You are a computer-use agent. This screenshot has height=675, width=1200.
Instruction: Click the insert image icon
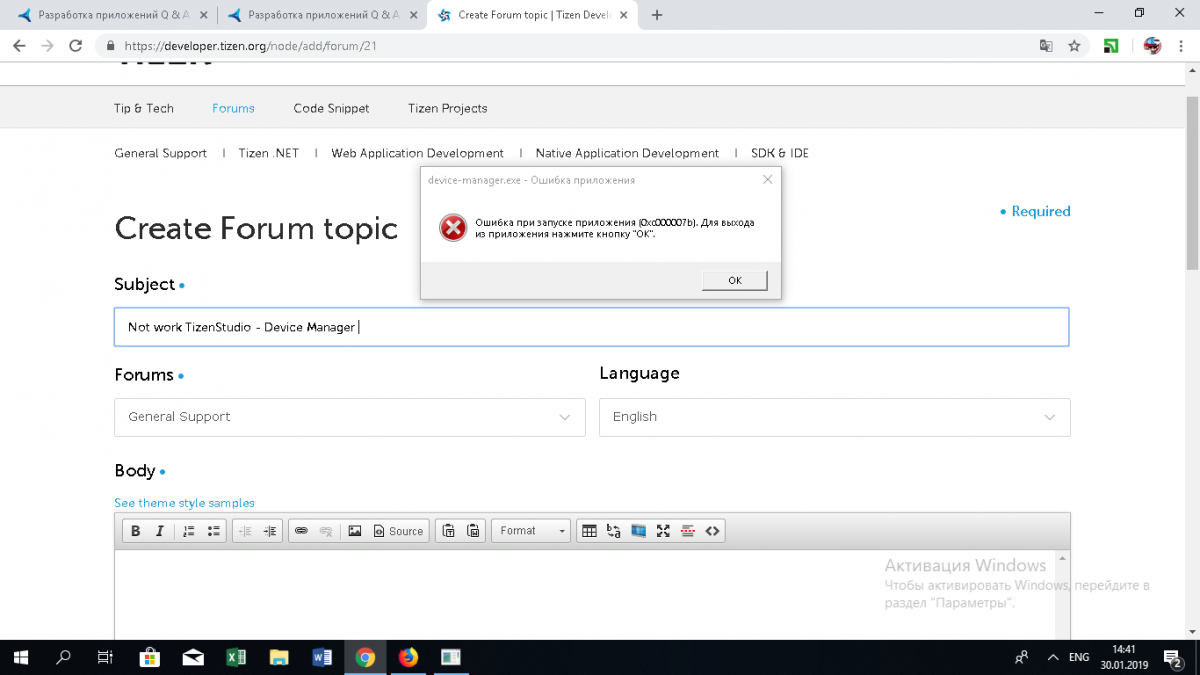(x=354, y=531)
